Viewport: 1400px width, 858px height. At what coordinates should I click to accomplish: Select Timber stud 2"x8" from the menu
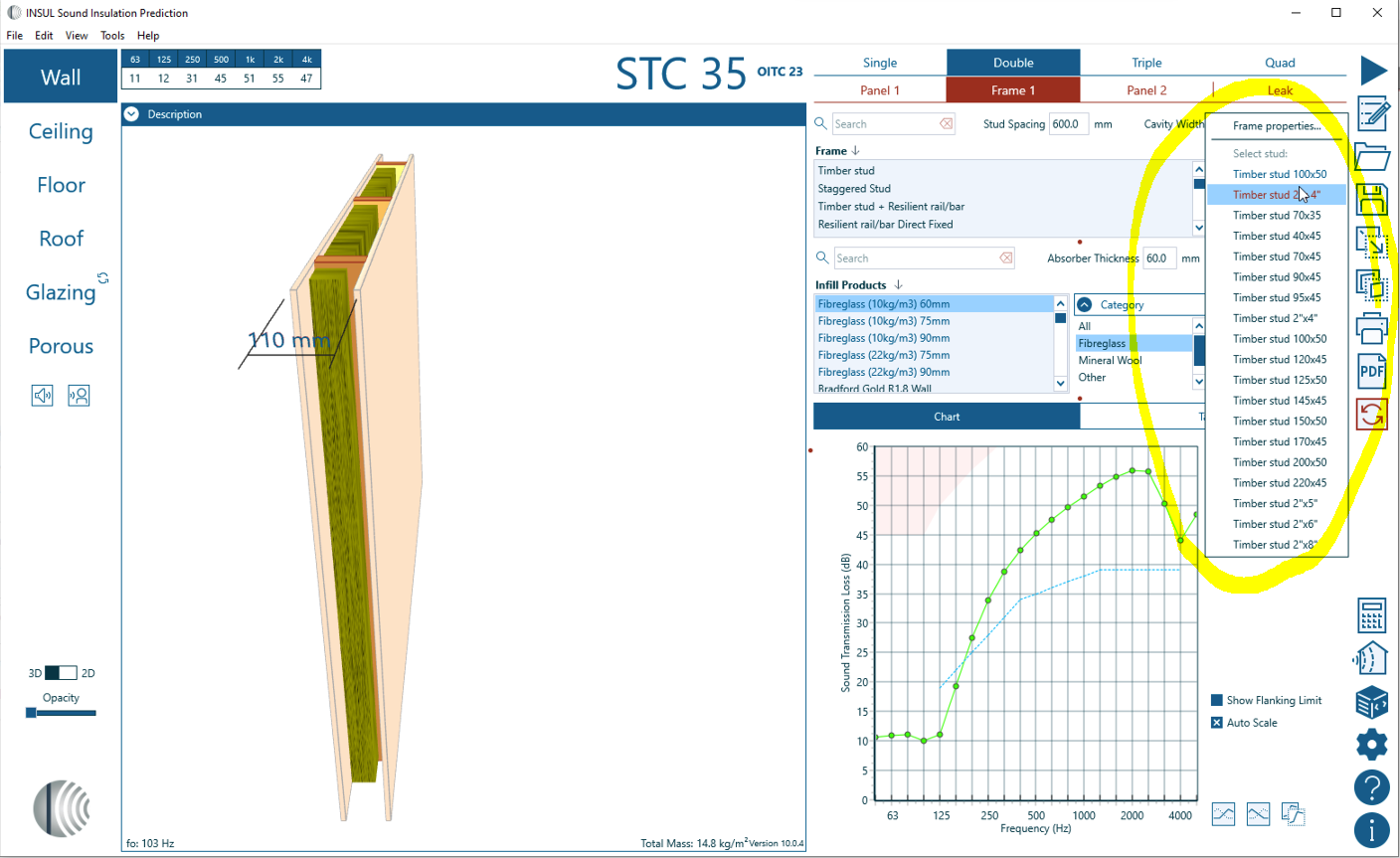(x=1277, y=545)
